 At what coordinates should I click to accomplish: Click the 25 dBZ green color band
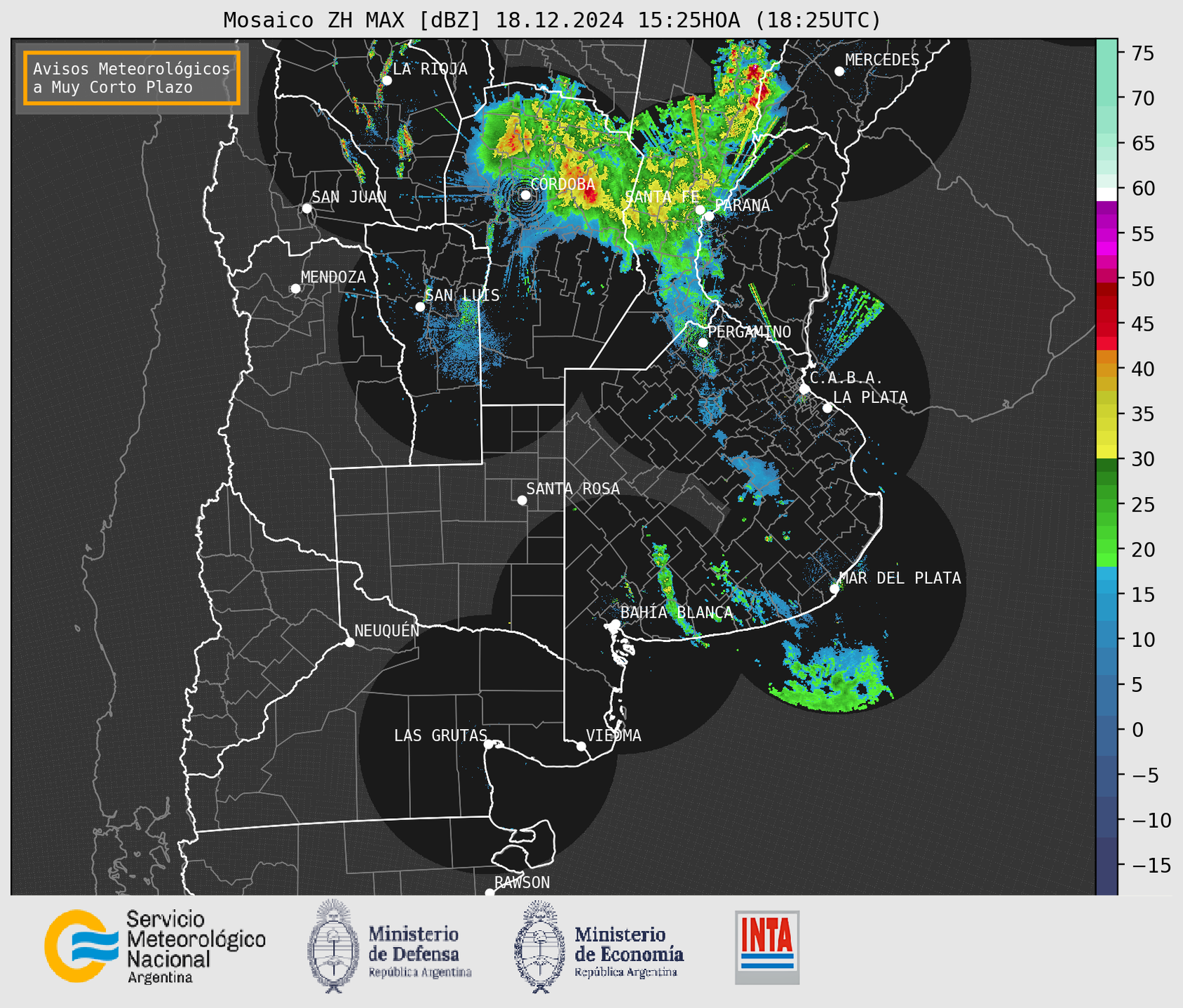click(1107, 505)
